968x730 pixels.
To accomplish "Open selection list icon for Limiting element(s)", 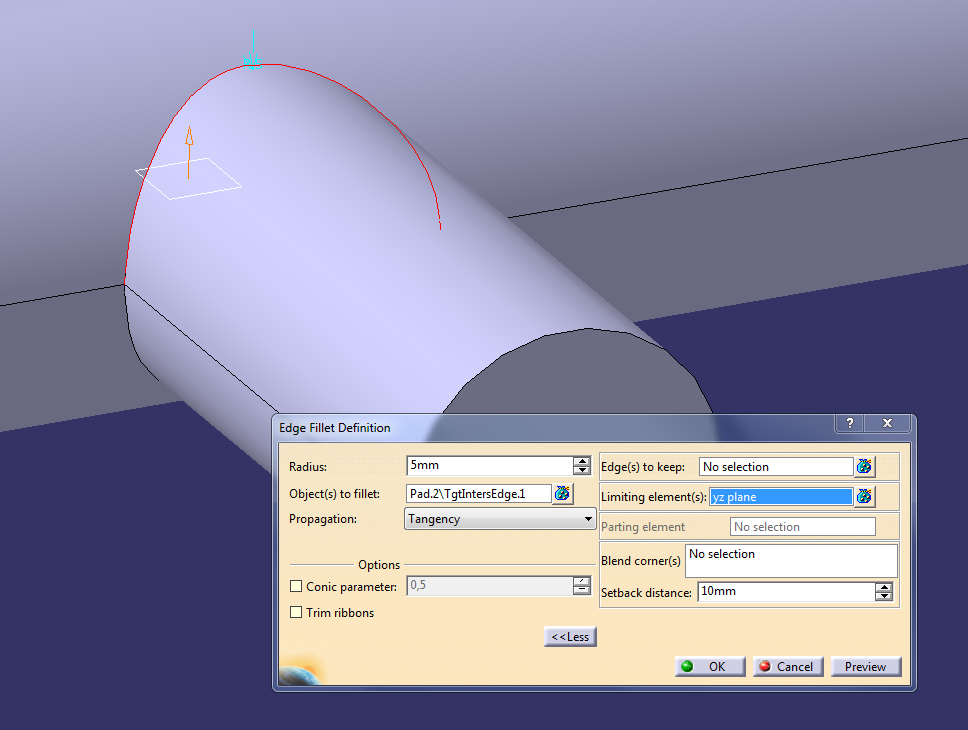I will (x=864, y=496).
